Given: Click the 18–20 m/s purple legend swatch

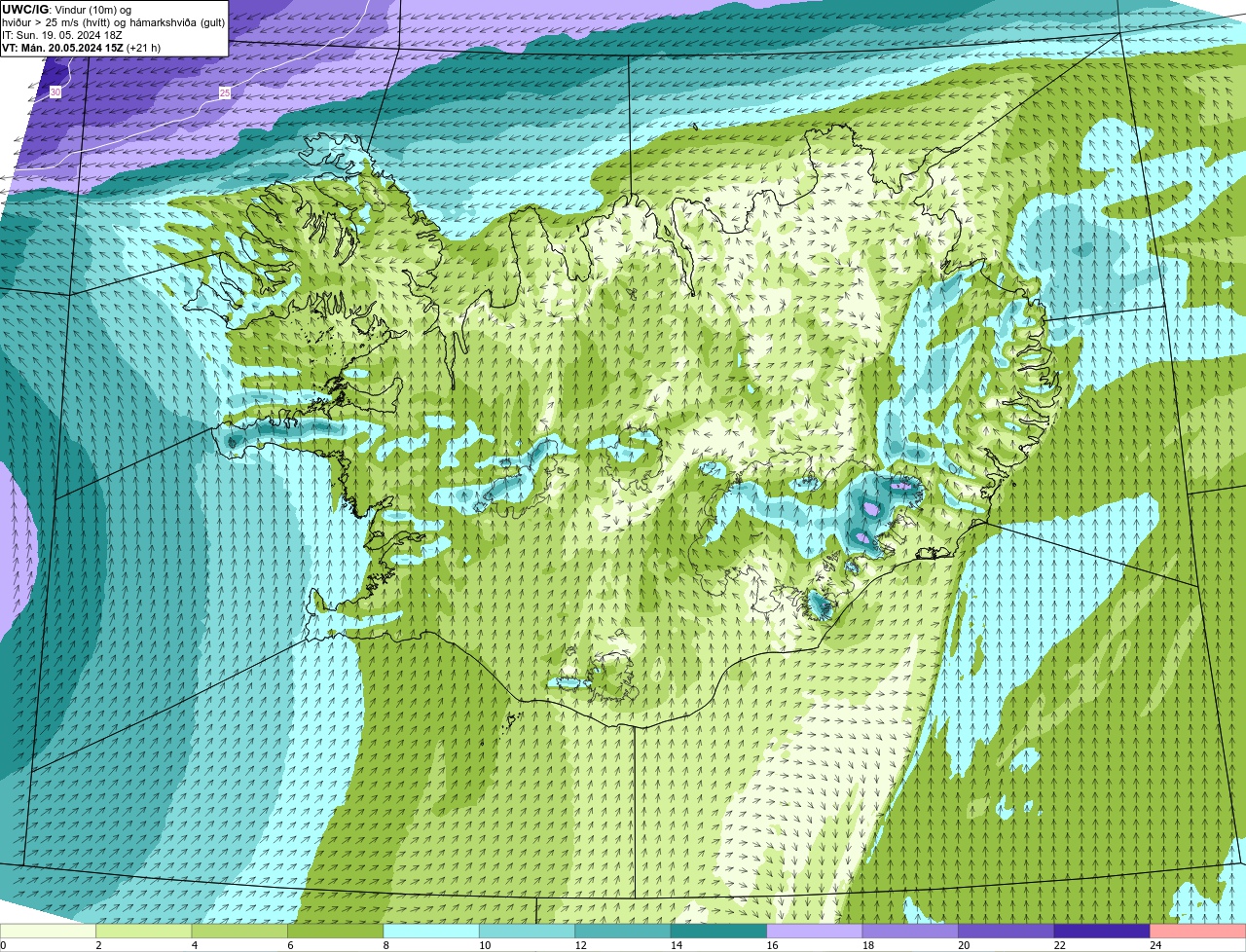Looking at the screenshot, I should coord(911,932).
